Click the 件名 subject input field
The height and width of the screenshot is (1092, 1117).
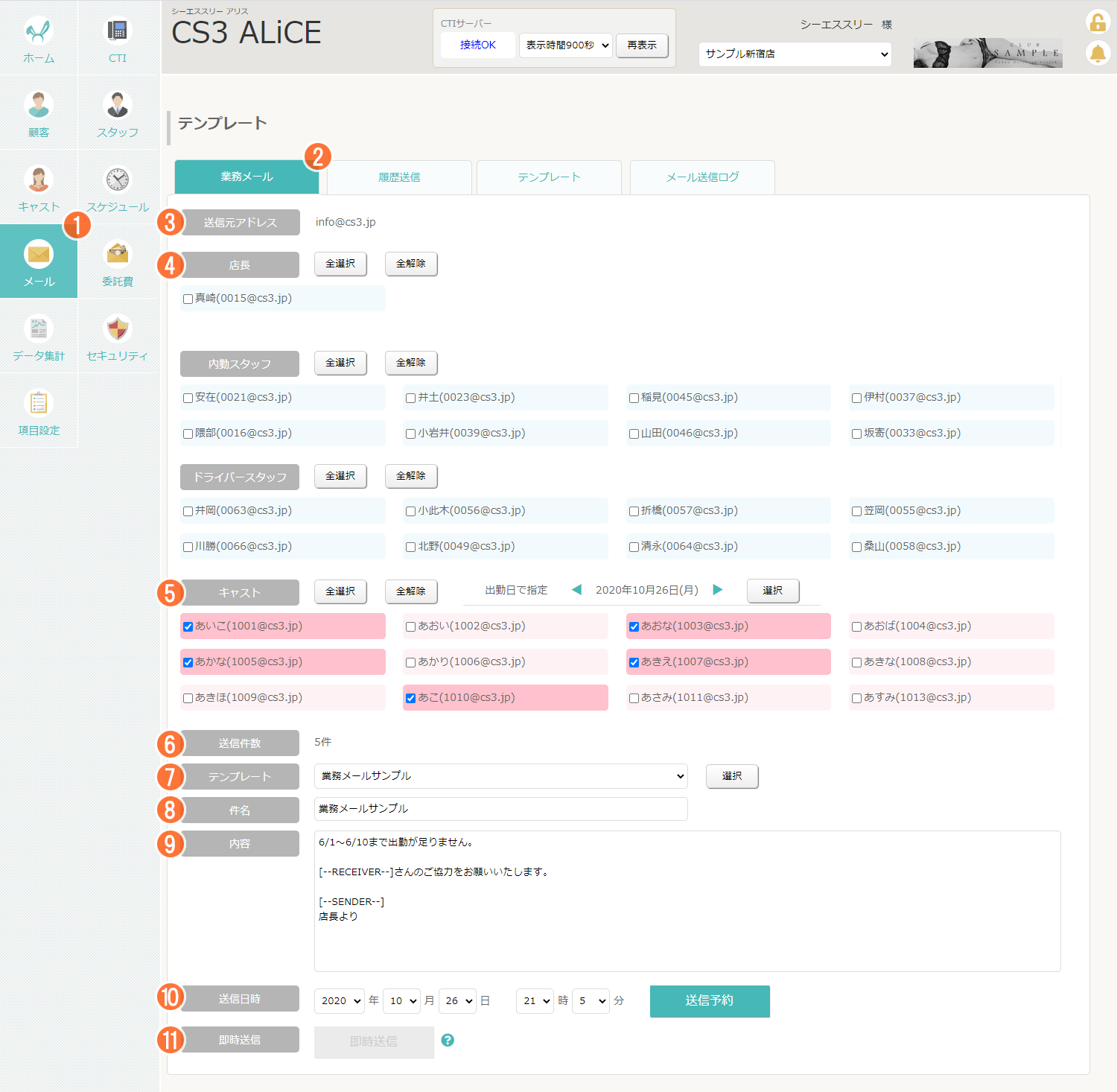501,809
